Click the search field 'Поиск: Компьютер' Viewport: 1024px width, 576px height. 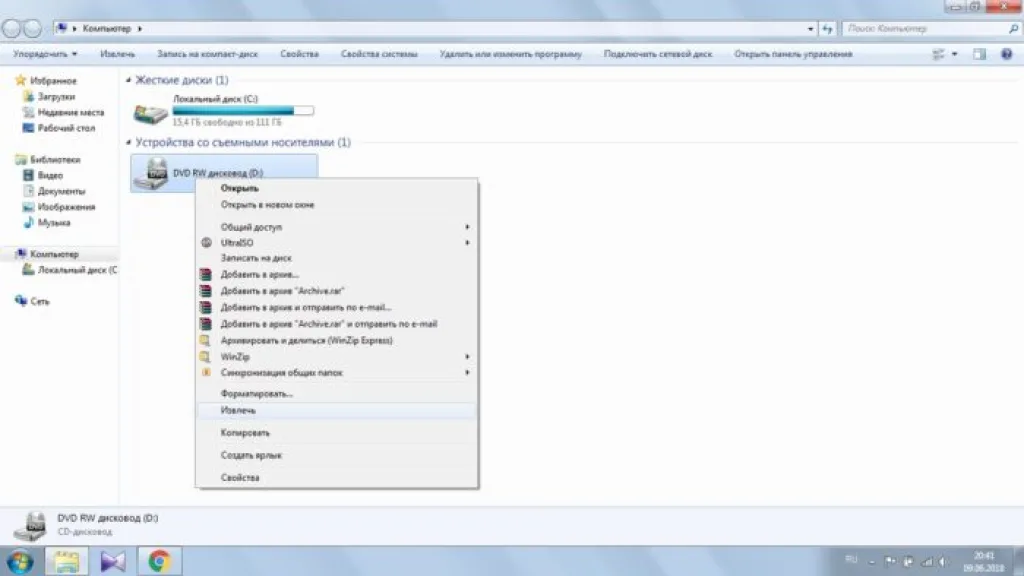click(931, 29)
